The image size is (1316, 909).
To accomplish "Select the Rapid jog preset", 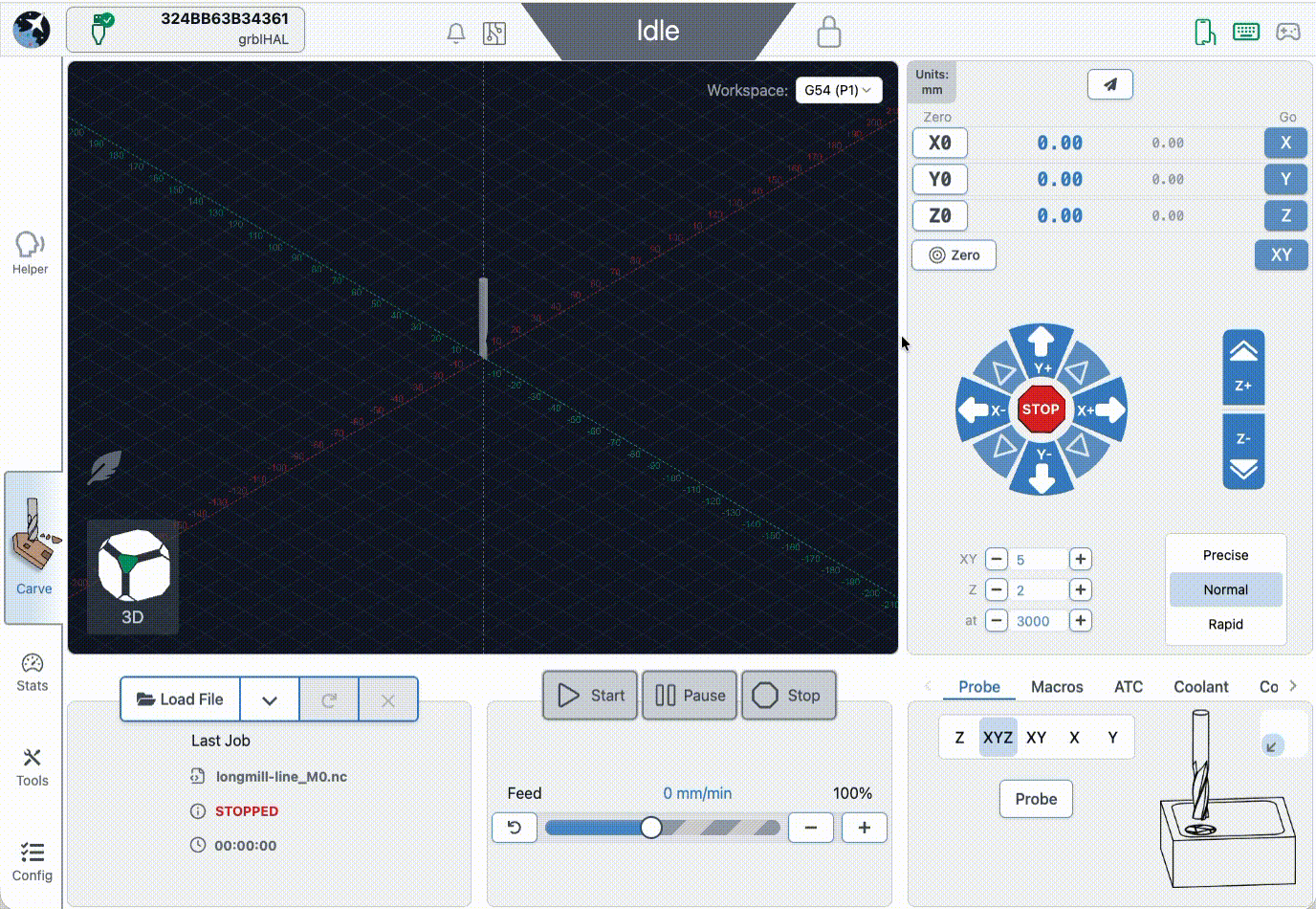I will pos(1225,624).
